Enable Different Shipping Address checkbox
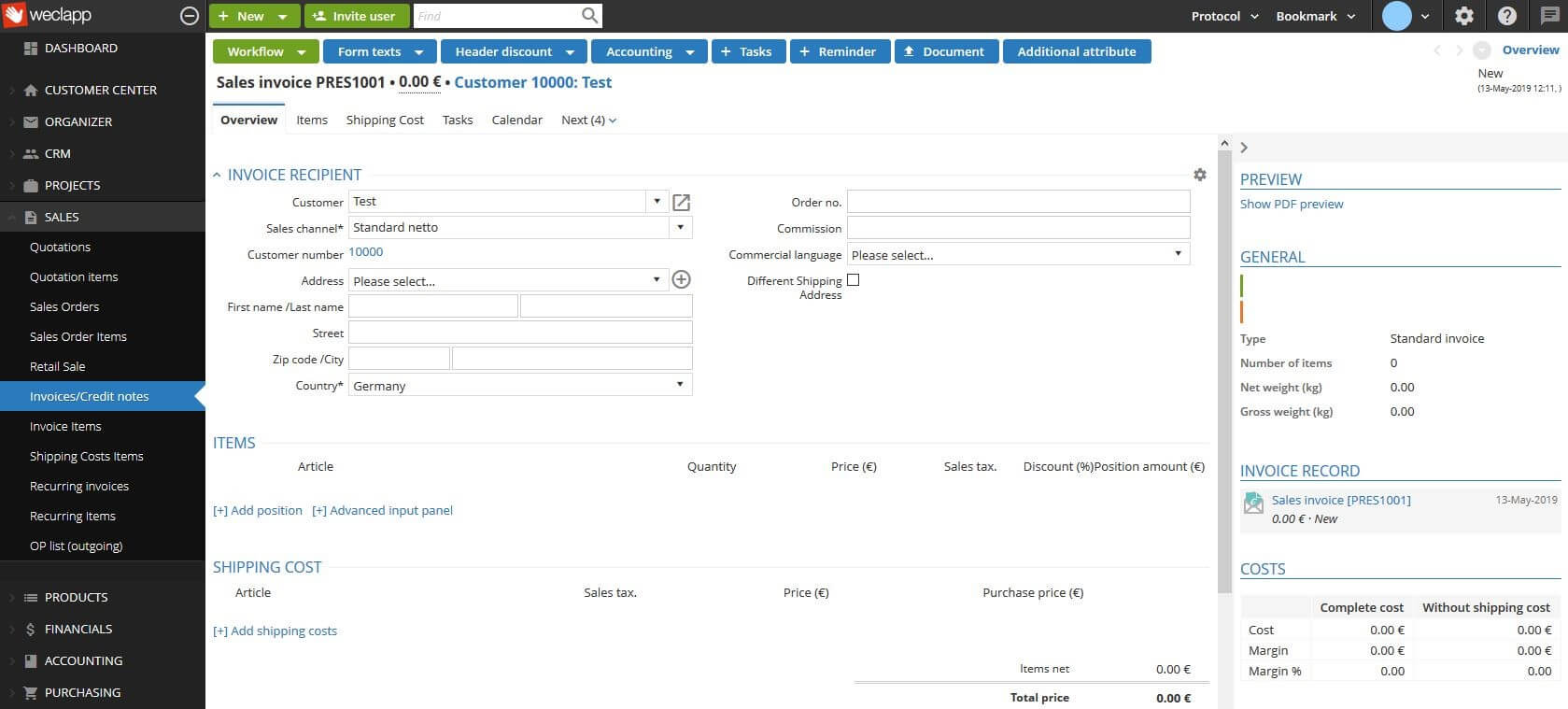This screenshot has width=1568, height=709. (853, 280)
